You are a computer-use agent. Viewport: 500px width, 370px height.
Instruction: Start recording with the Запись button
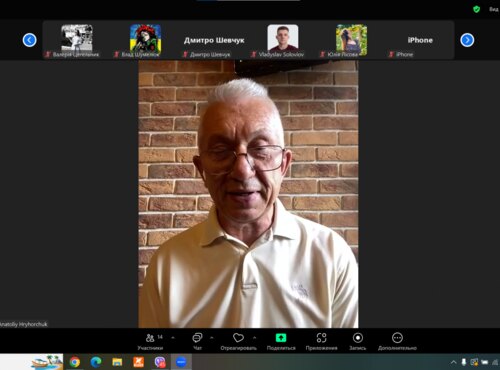358,341
